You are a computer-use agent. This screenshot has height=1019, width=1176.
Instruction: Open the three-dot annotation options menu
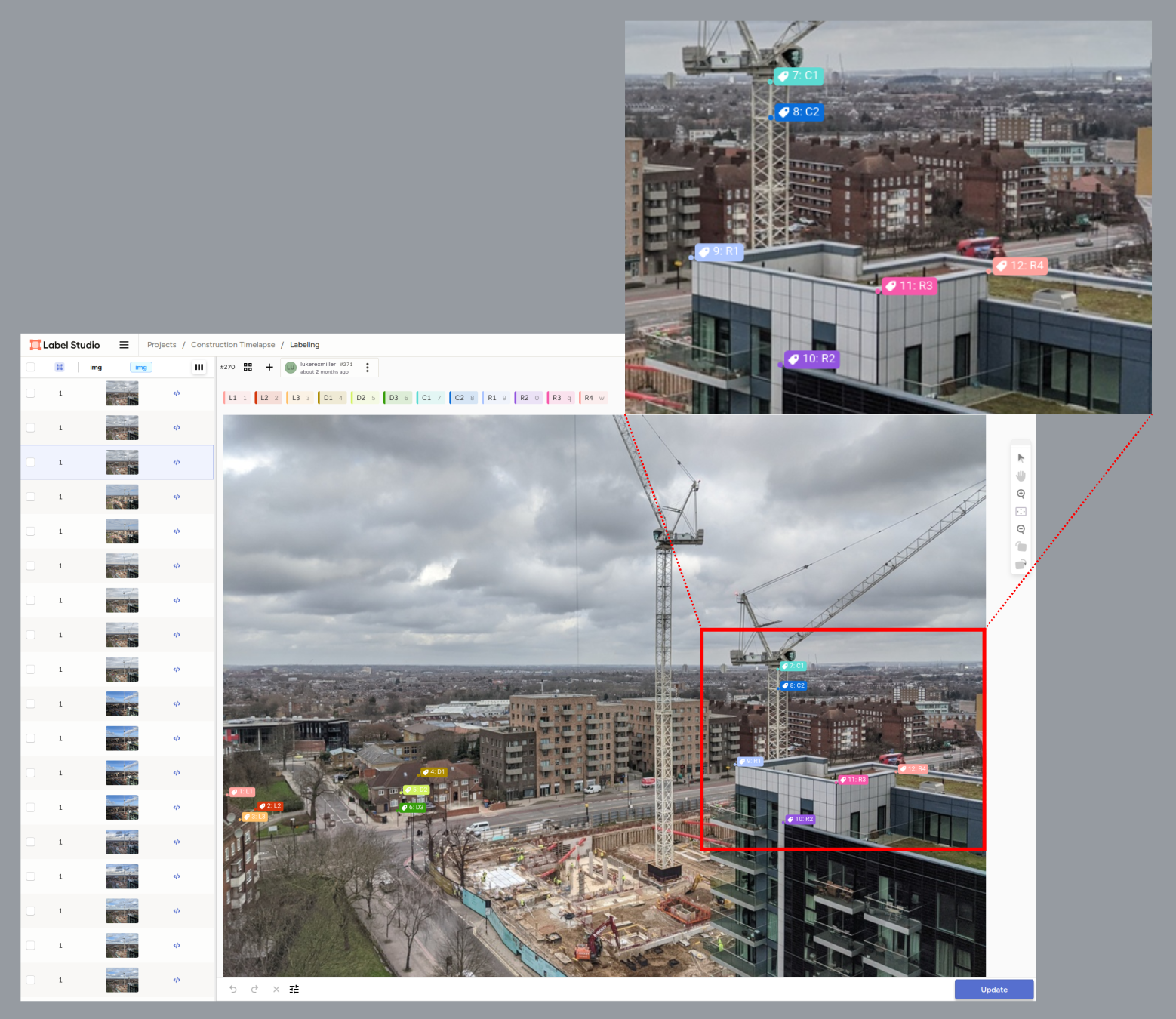pyautogui.click(x=368, y=367)
